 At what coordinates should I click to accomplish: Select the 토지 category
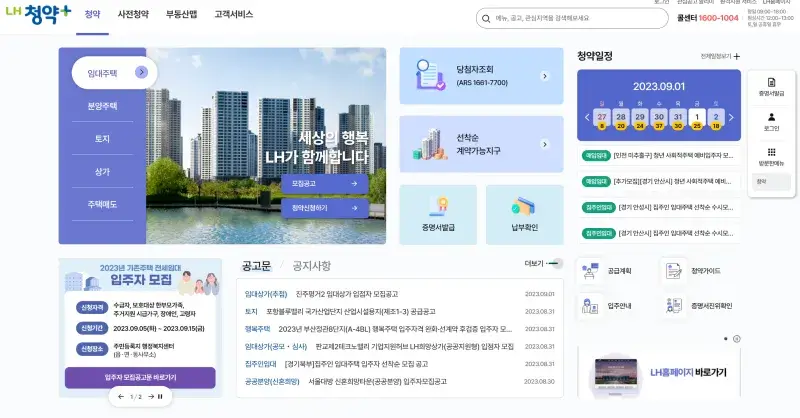pos(102,139)
